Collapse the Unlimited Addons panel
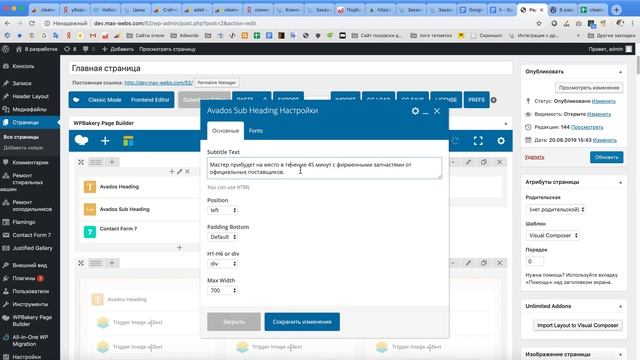The image size is (640, 360). (620, 307)
